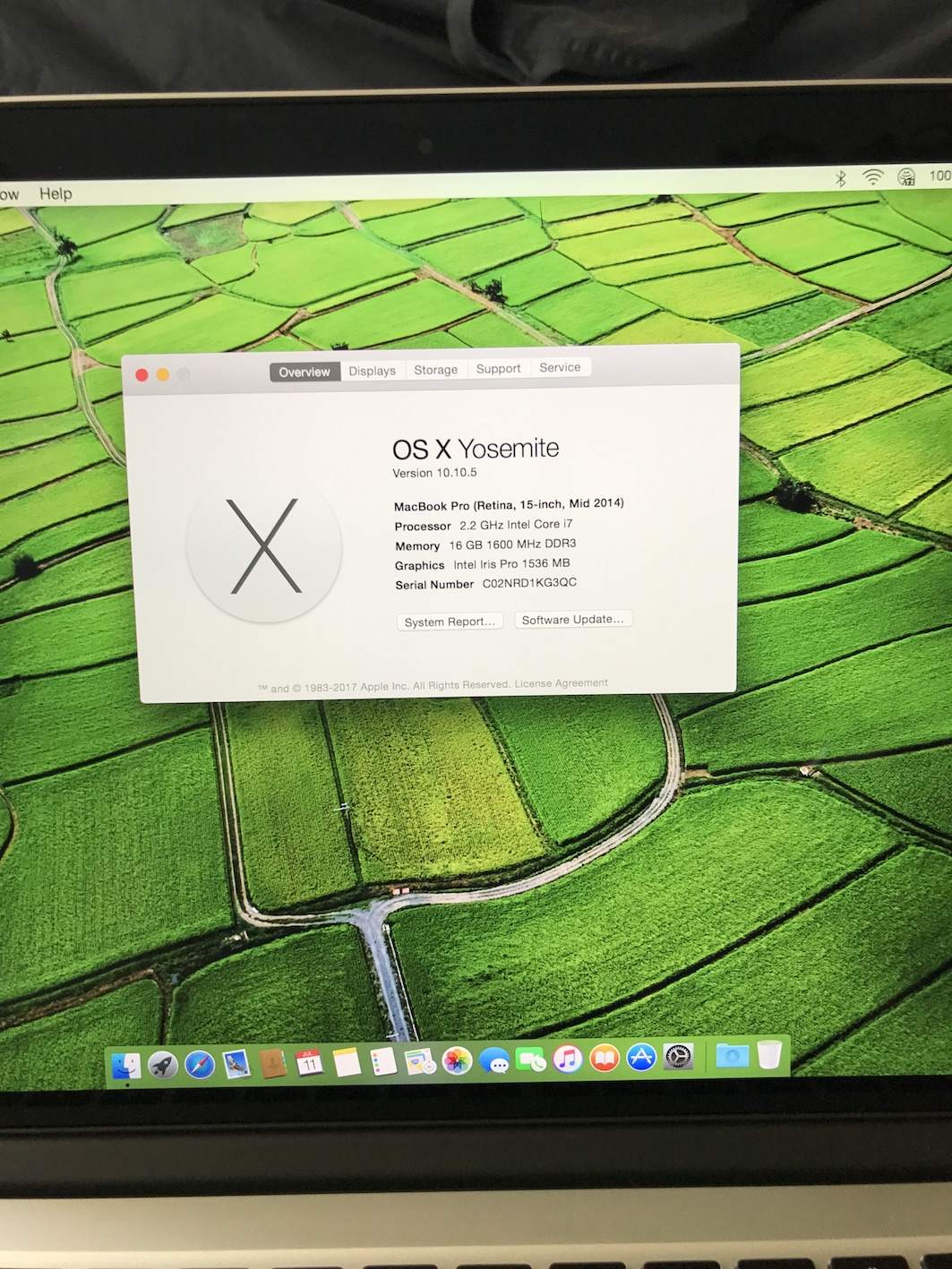The height and width of the screenshot is (1269, 952).
Task: Open the Wi-Fi status menu
Action: click(872, 177)
